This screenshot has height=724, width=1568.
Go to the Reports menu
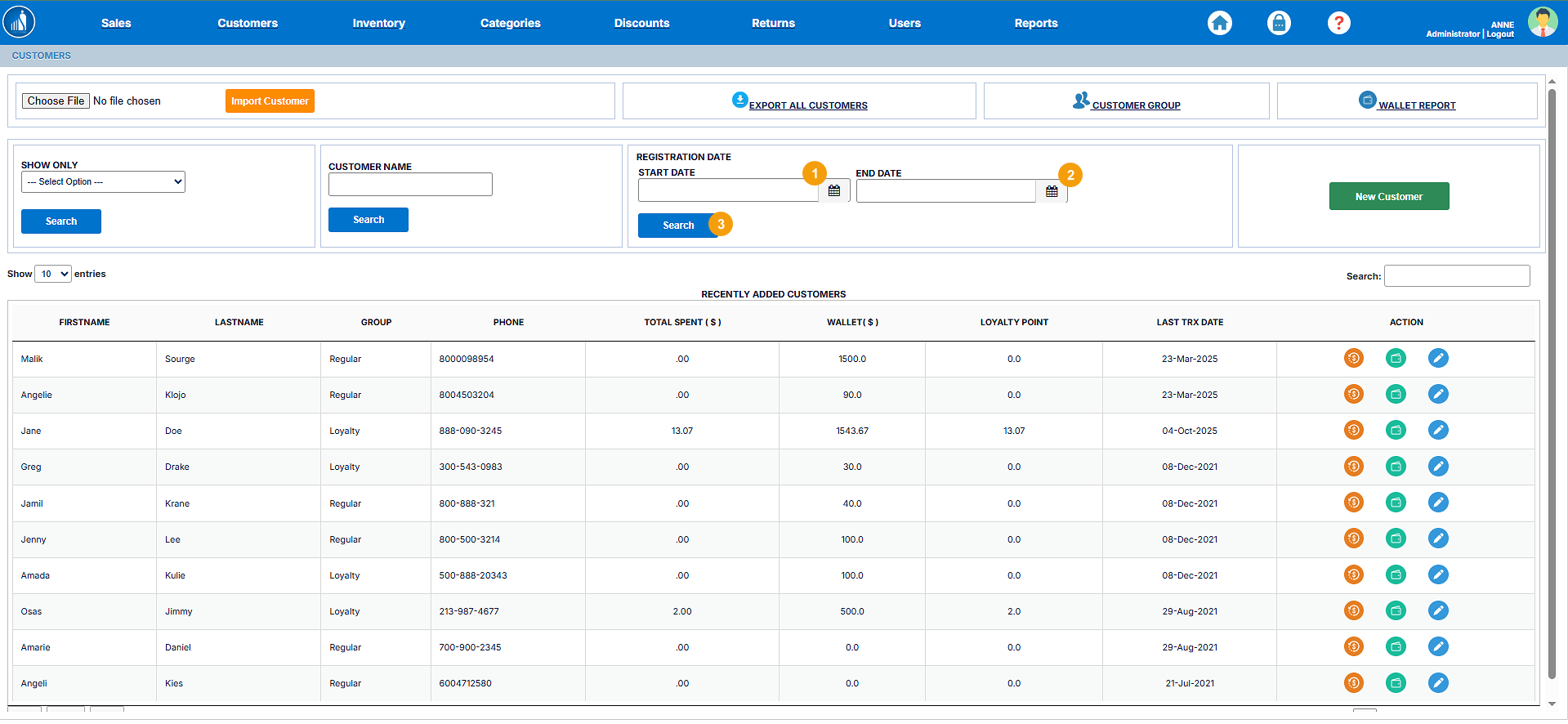(x=1035, y=23)
